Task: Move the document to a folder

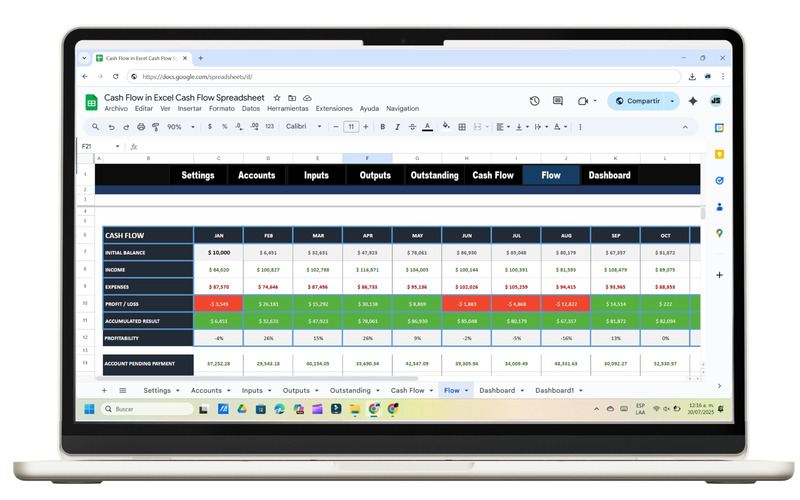Action: pyautogui.click(x=292, y=97)
